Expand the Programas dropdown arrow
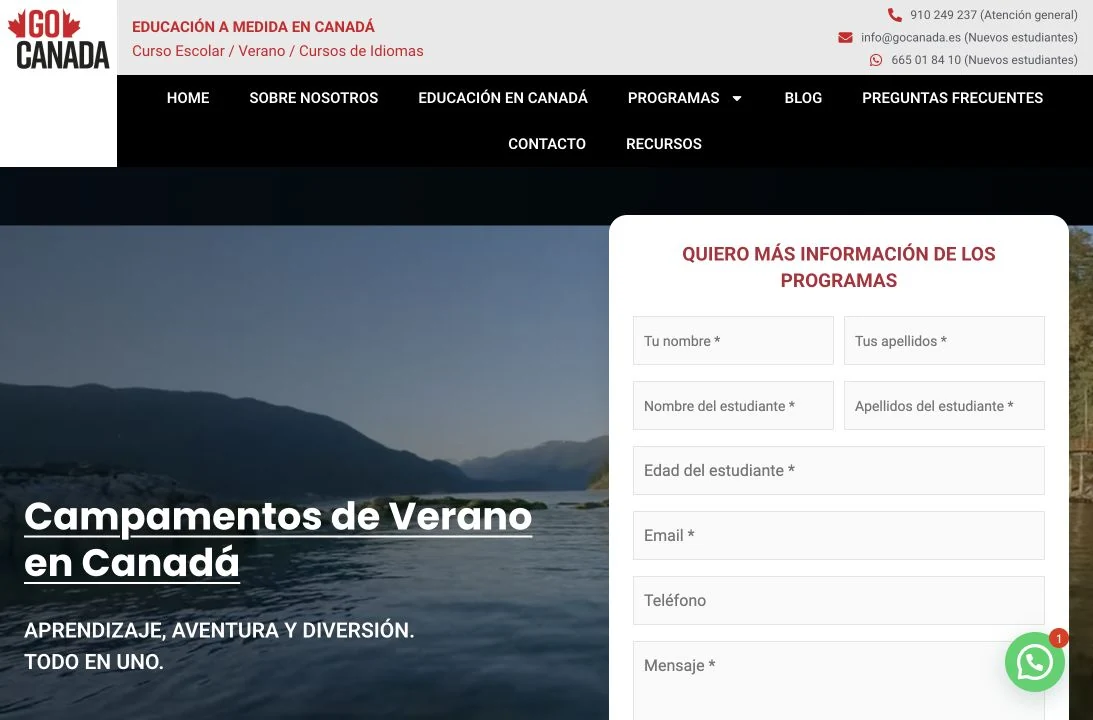 (x=737, y=98)
